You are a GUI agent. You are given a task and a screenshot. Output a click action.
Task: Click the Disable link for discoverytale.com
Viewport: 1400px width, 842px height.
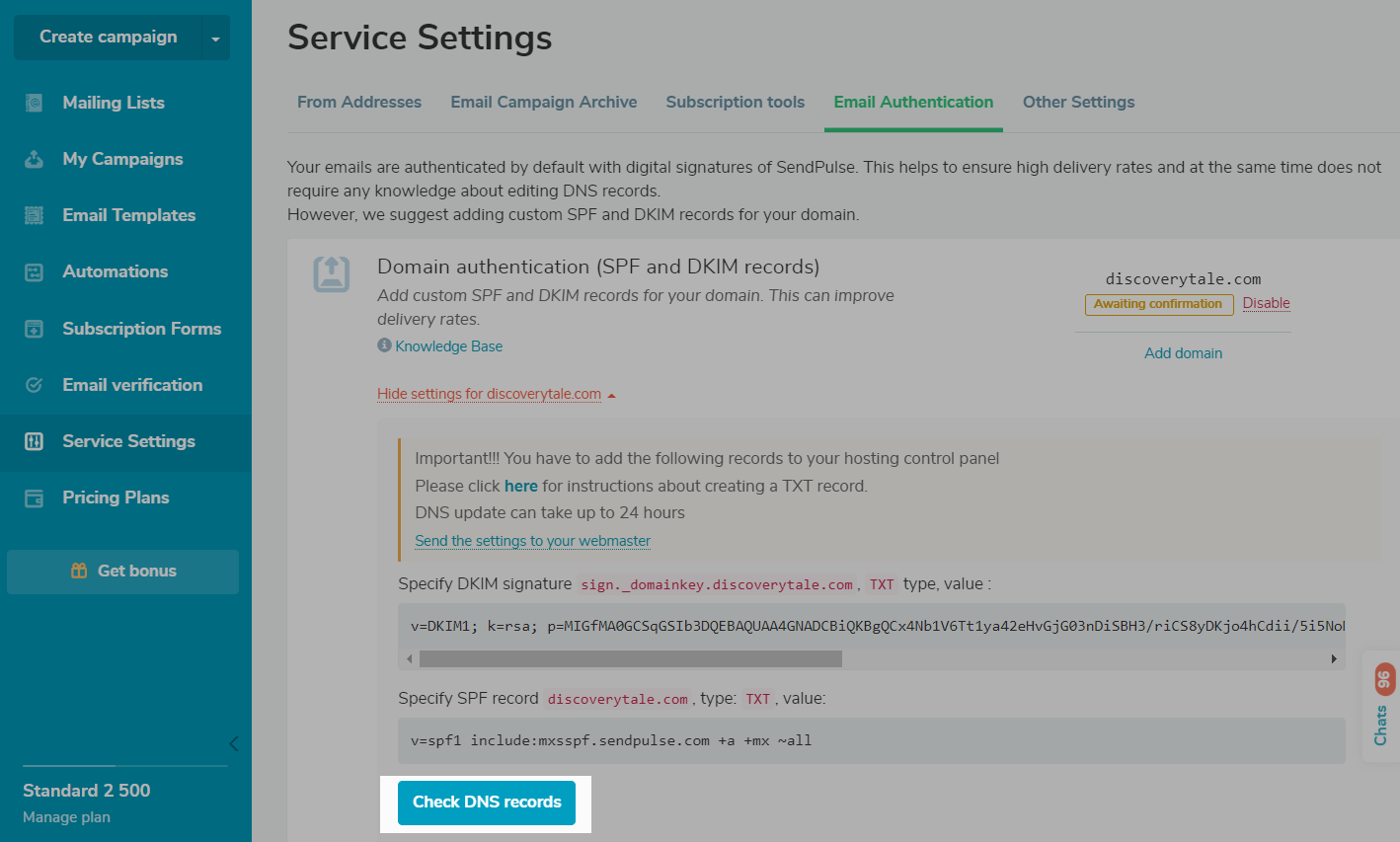1266,303
